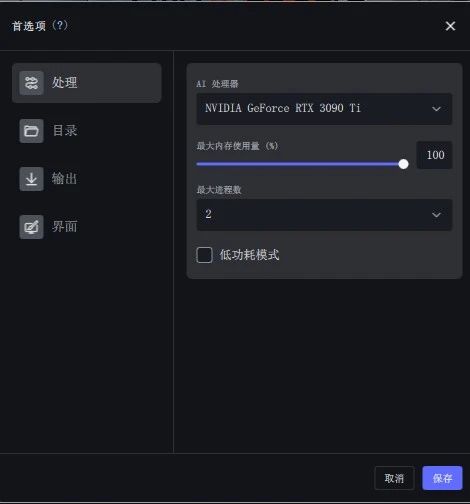Open the AI 处理器 GPU dropdown

click(x=324, y=109)
